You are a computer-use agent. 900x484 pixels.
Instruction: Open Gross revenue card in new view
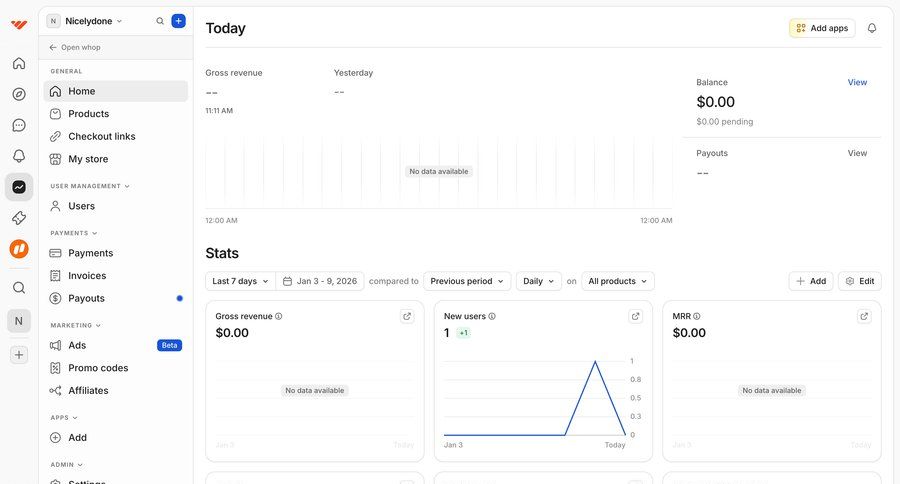[x=407, y=316]
